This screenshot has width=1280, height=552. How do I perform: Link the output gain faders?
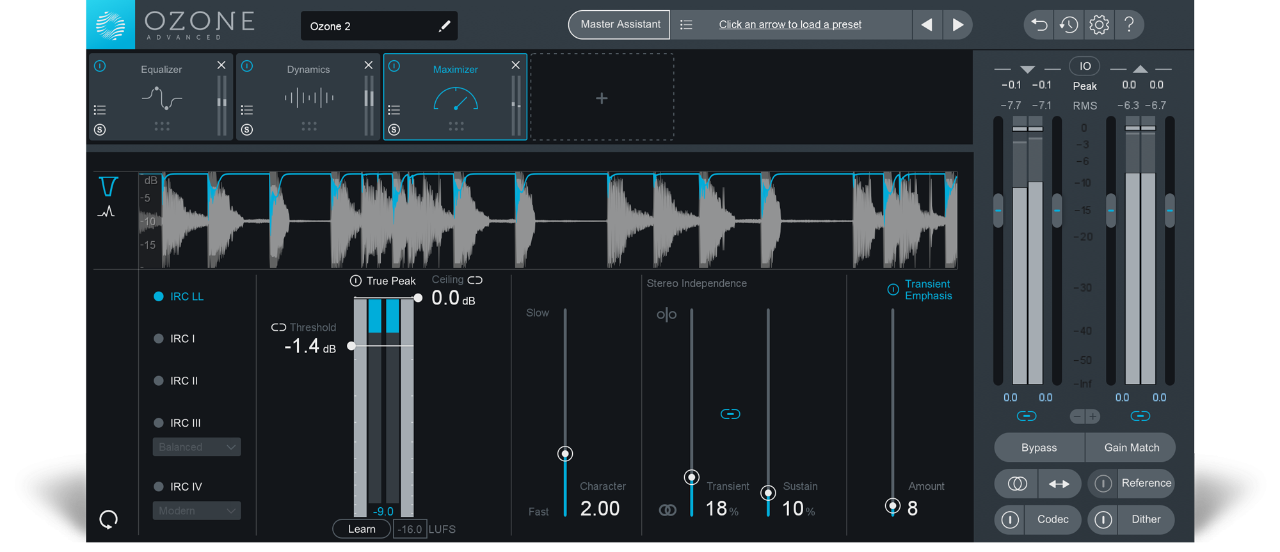point(1143,416)
